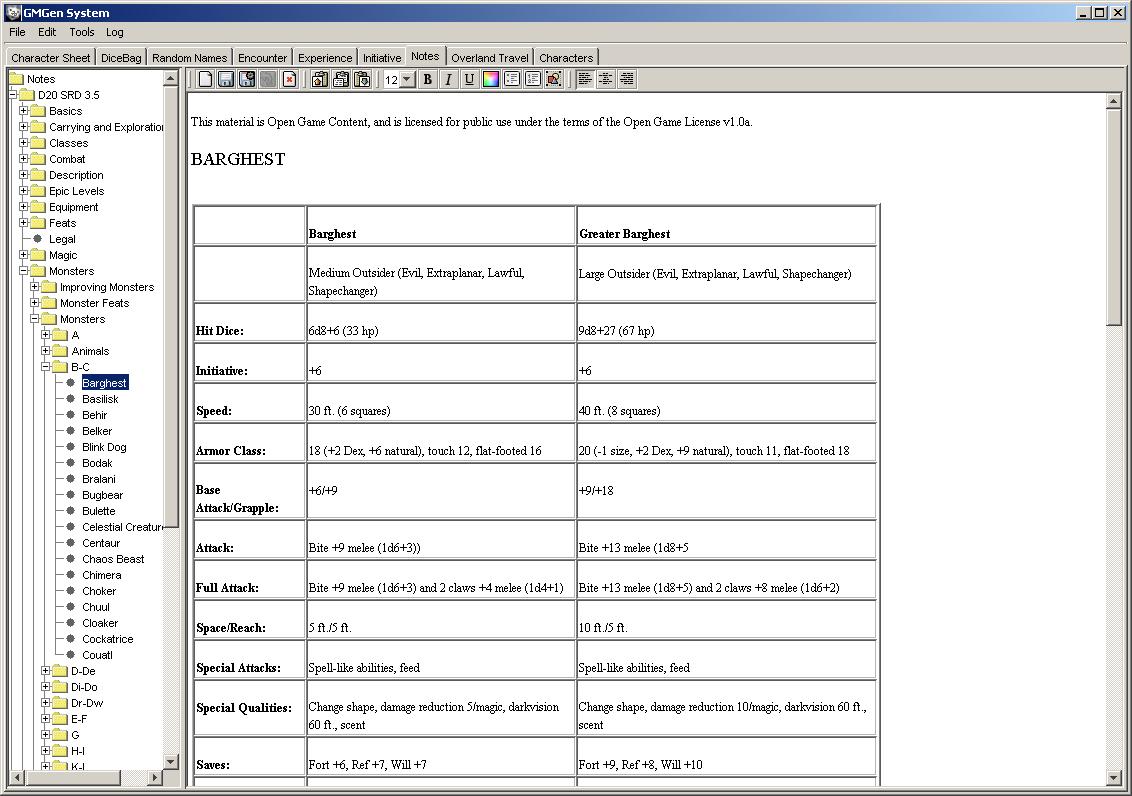This screenshot has height=796, width=1132.
Task: Align text to the right
Action: coord(627,79)
